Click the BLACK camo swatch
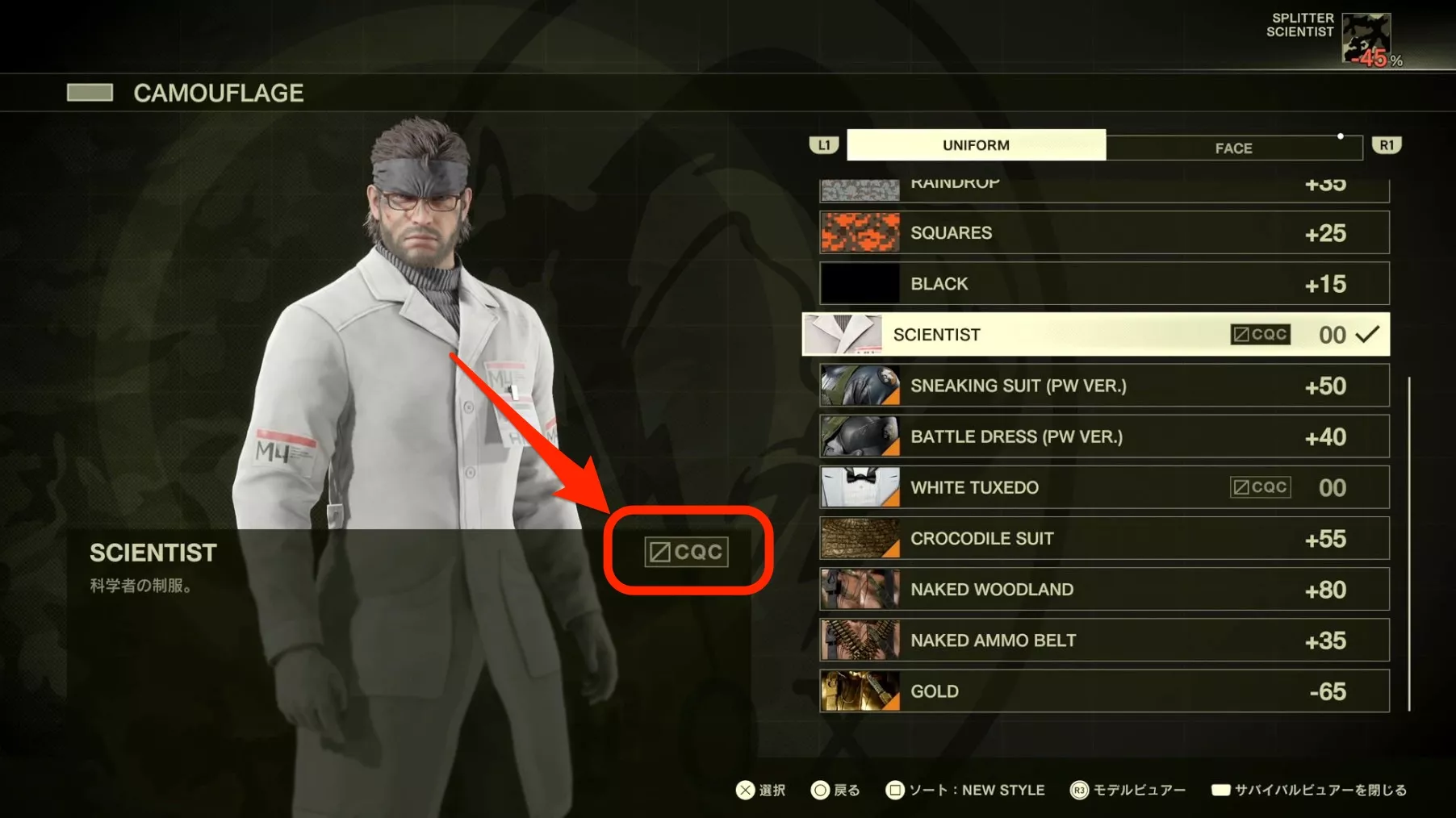This screenshot has width=1456, height=818. pos(860,284)
